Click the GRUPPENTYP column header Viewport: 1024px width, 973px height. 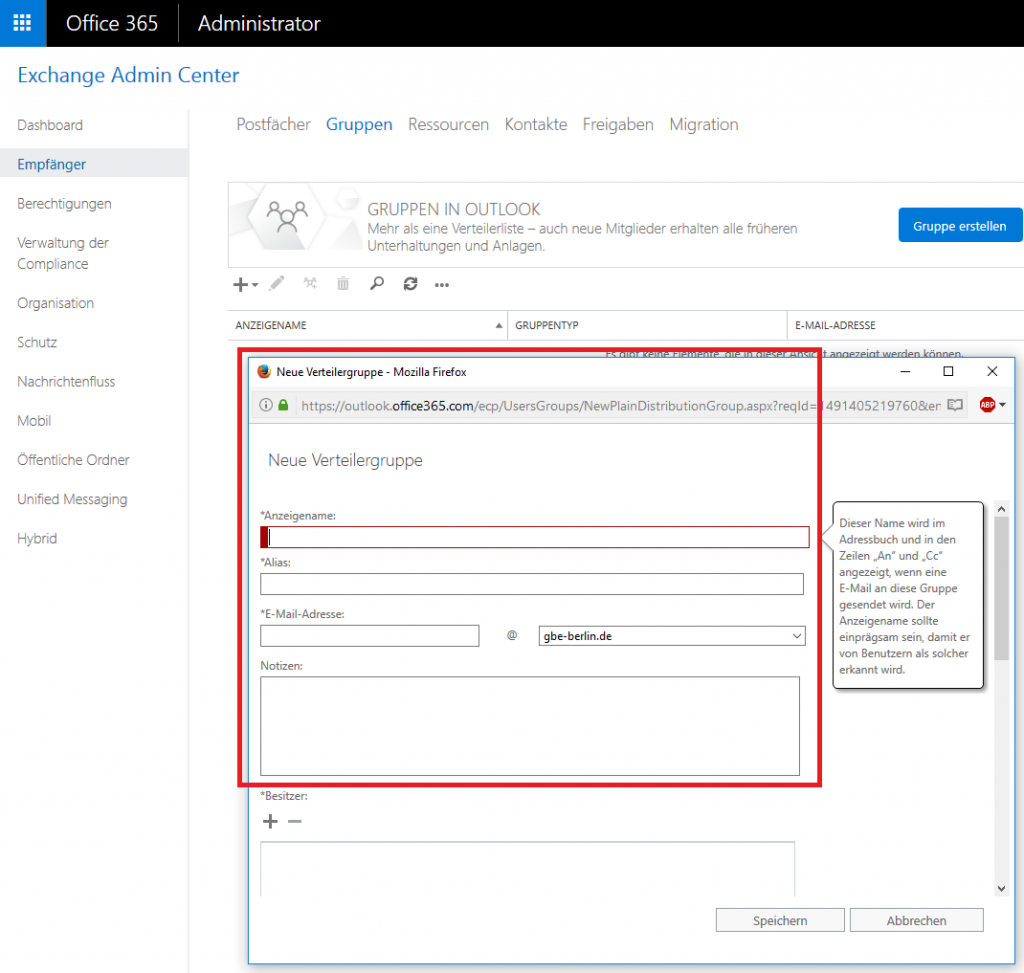coord(647,325)
